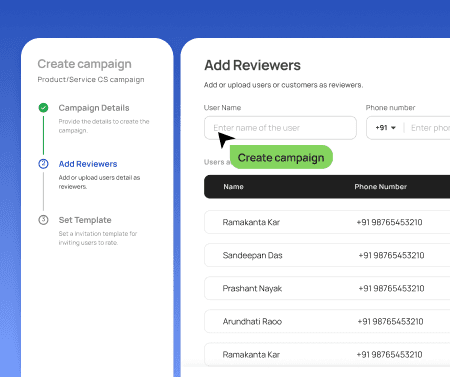
Task: Click the User Name field label
Action: pos(222,108)
